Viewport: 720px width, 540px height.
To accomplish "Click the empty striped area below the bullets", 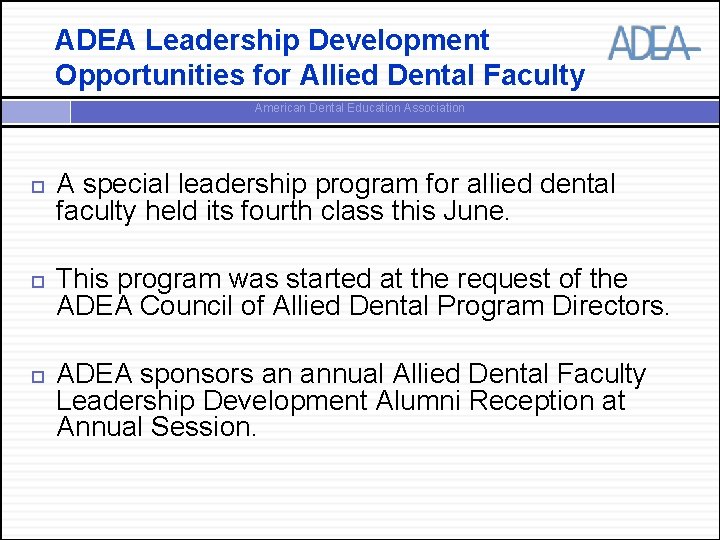I will 360,489.
